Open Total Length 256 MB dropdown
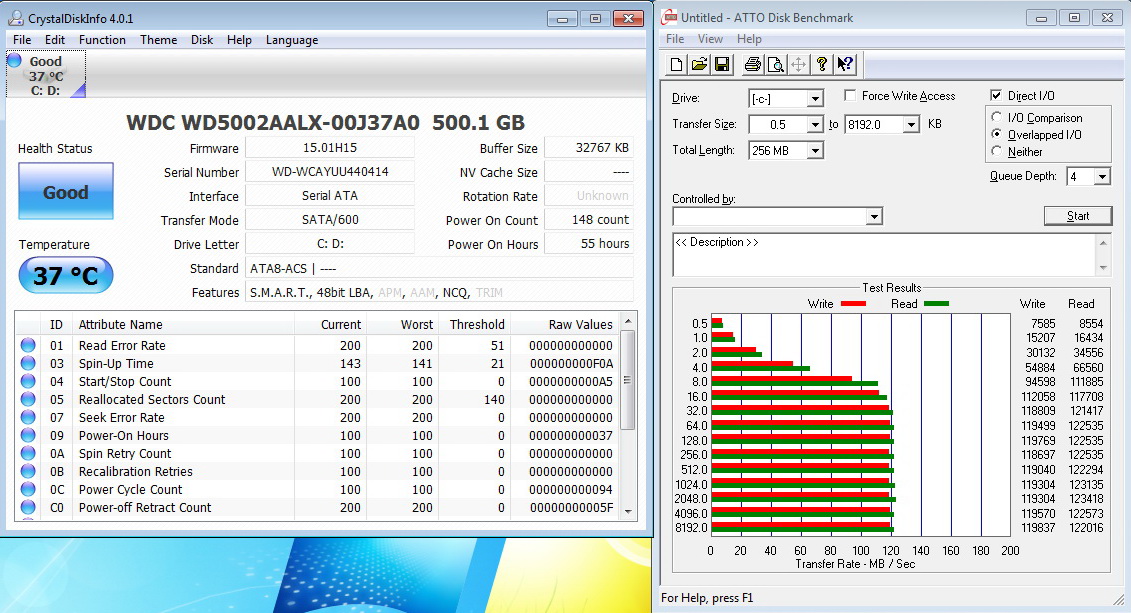 [x=815, y=151]
